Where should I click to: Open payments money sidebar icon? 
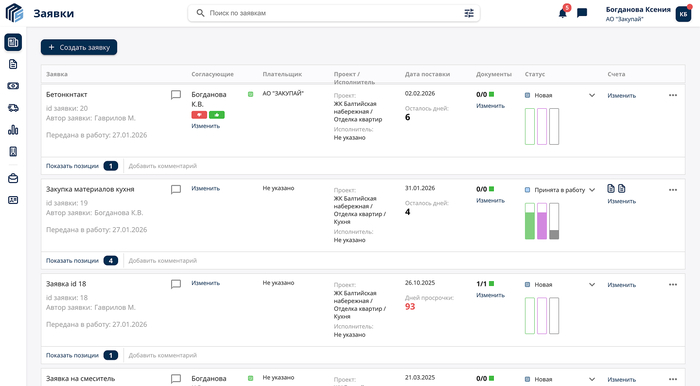tap(13, 86)
